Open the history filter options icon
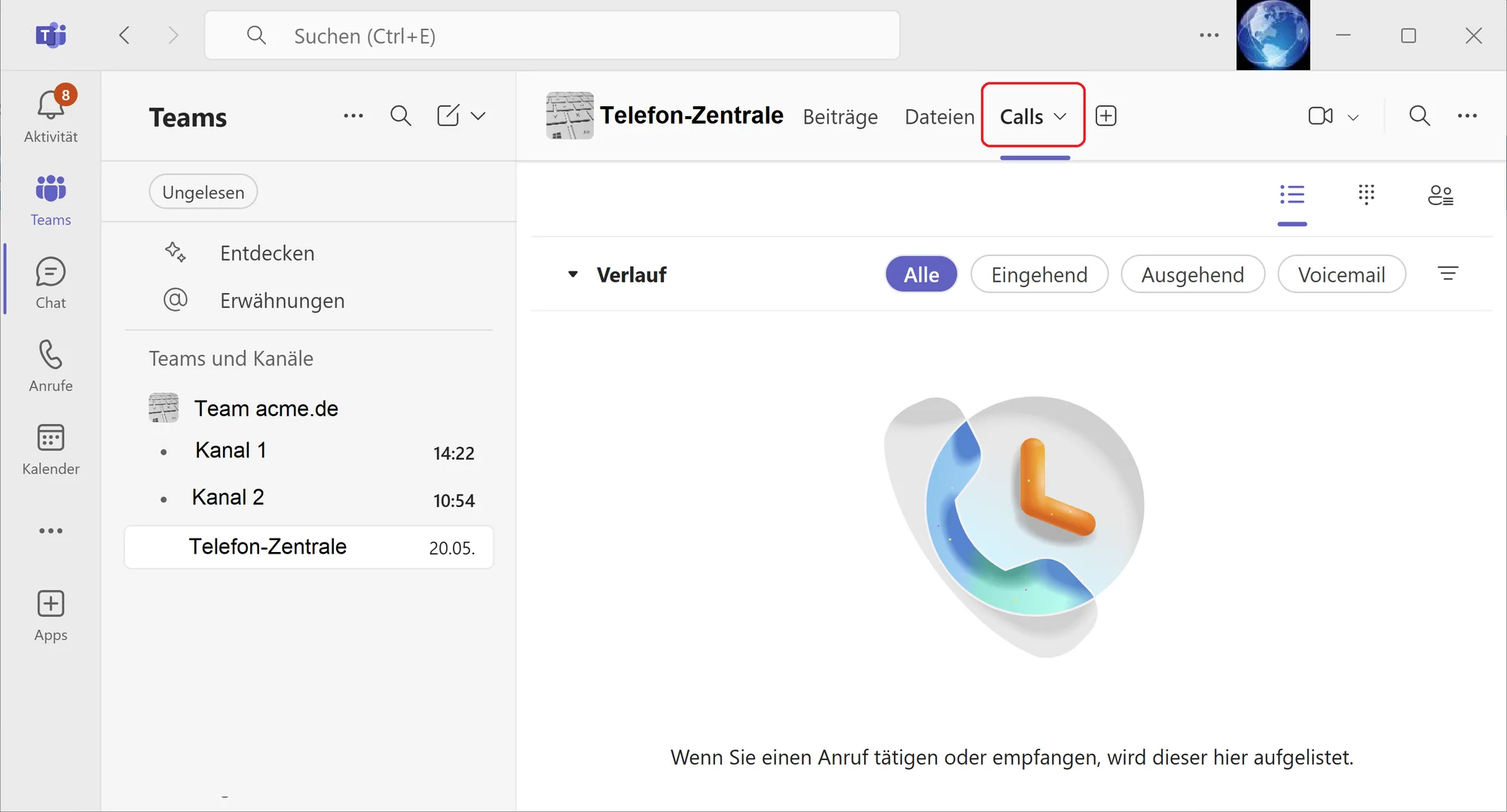 [x=1447, y=273]
